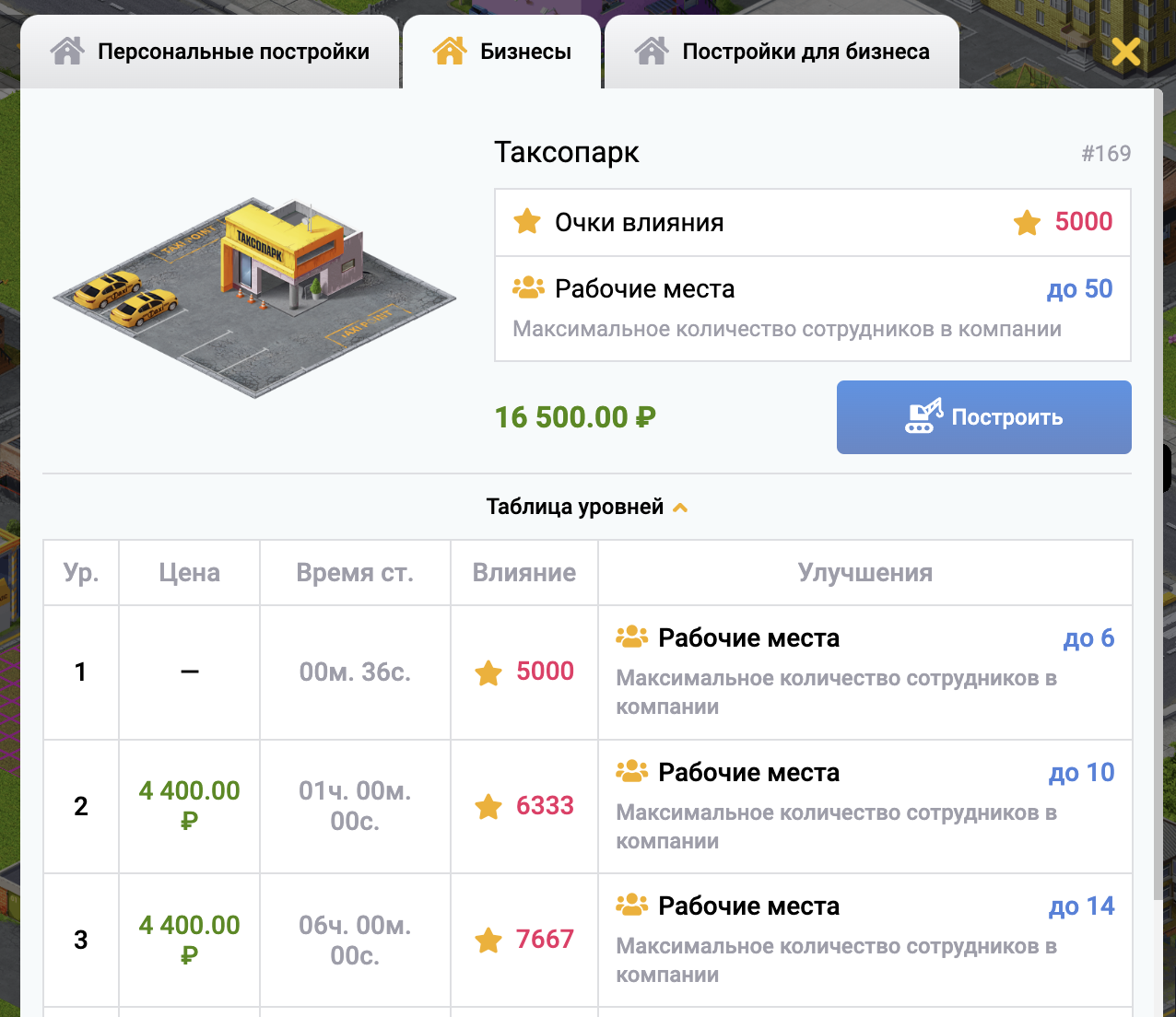The height and width of the screenshot is (1017, 1176).
Task: Click the star icon in level 1 row
Action: point(488,672)
